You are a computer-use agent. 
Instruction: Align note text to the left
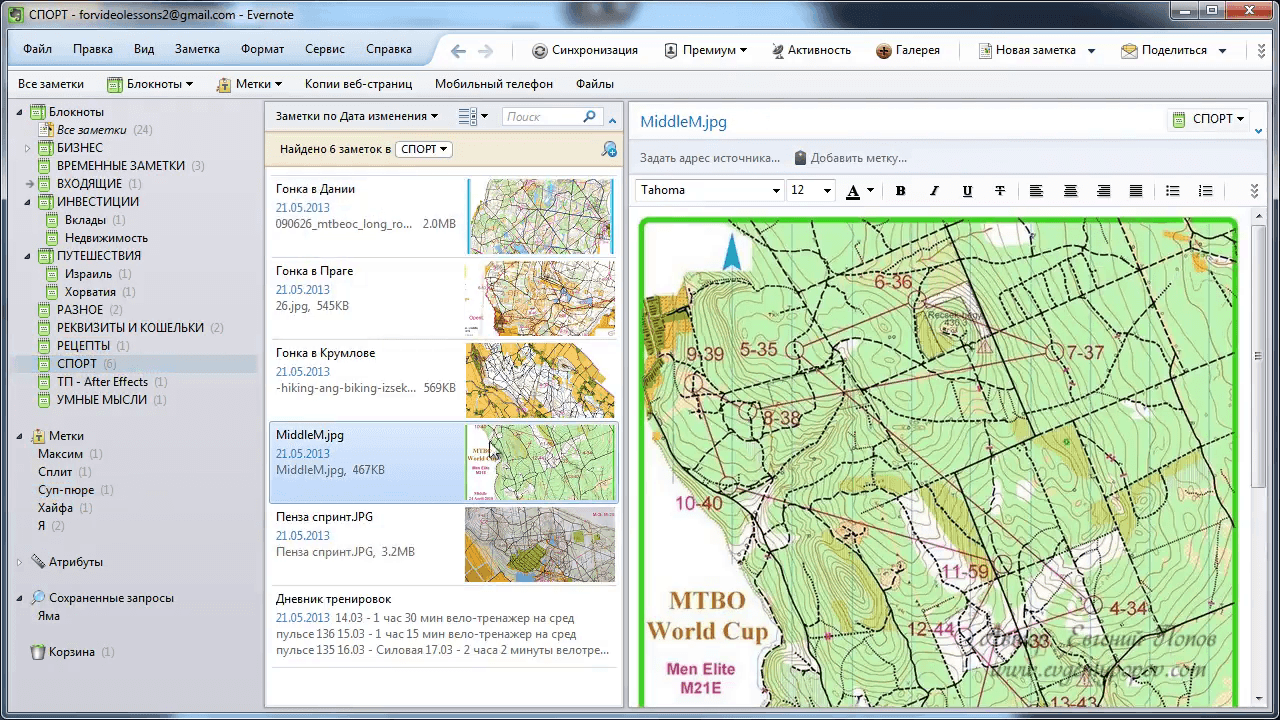tap(1037, 191)
